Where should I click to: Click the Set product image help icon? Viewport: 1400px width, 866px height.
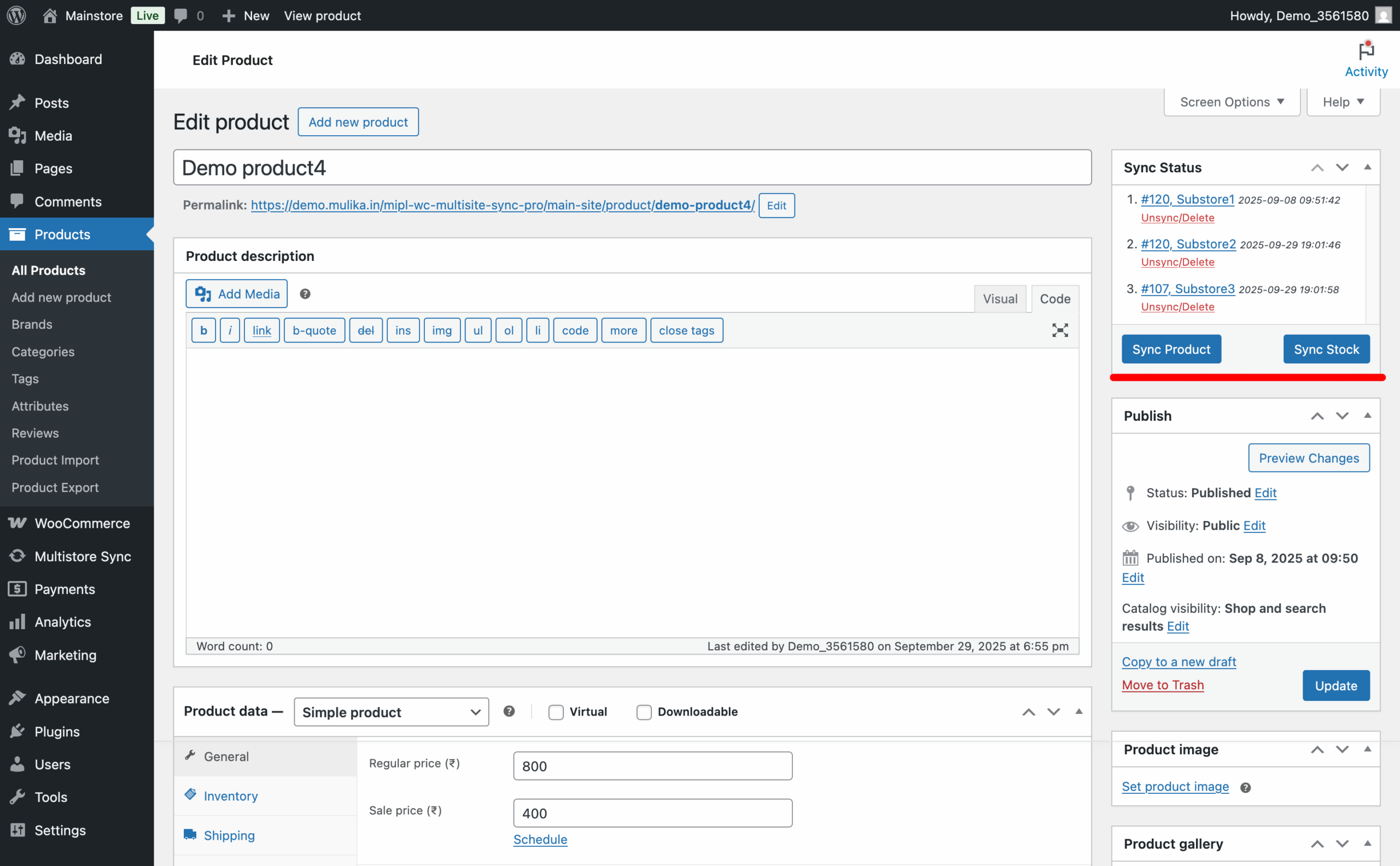[1245, 788]
